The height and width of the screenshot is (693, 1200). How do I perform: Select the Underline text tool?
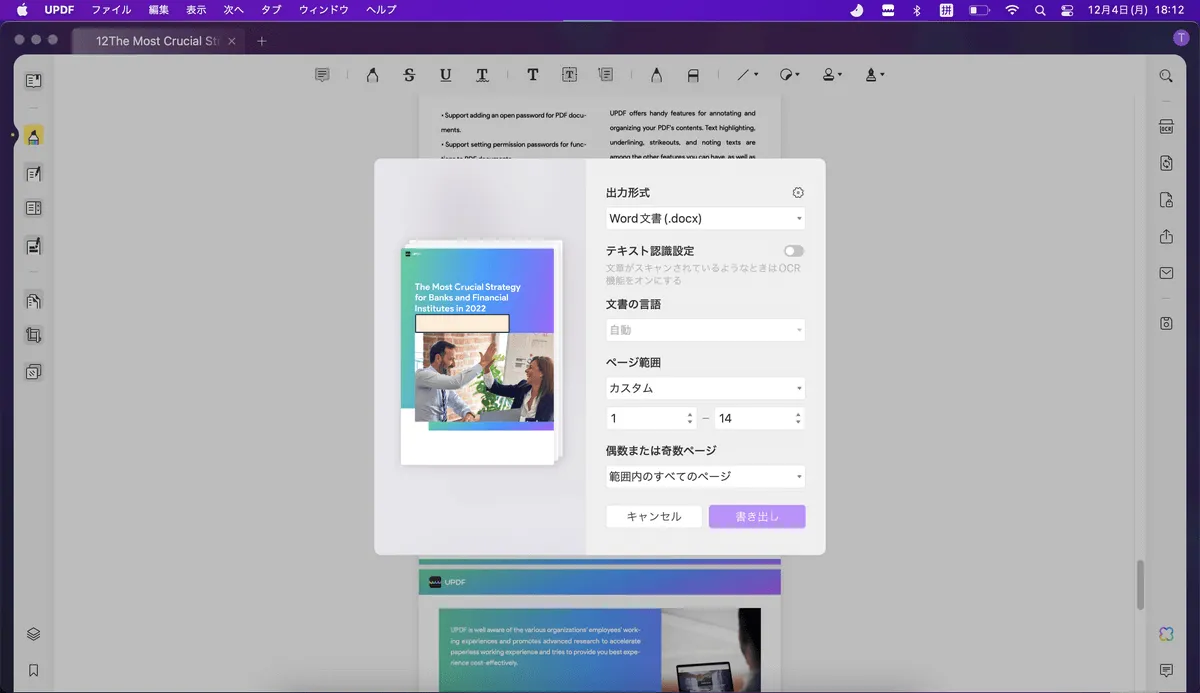446,75
